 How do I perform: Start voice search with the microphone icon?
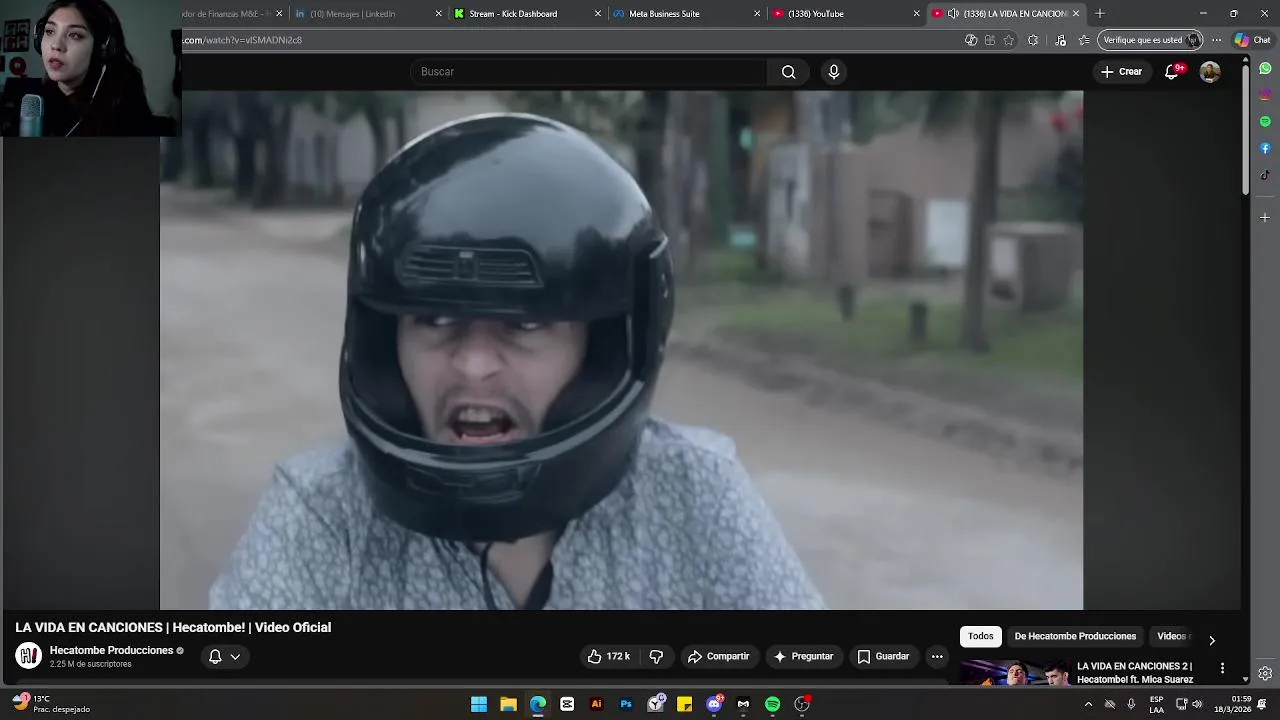pos(834,72)
